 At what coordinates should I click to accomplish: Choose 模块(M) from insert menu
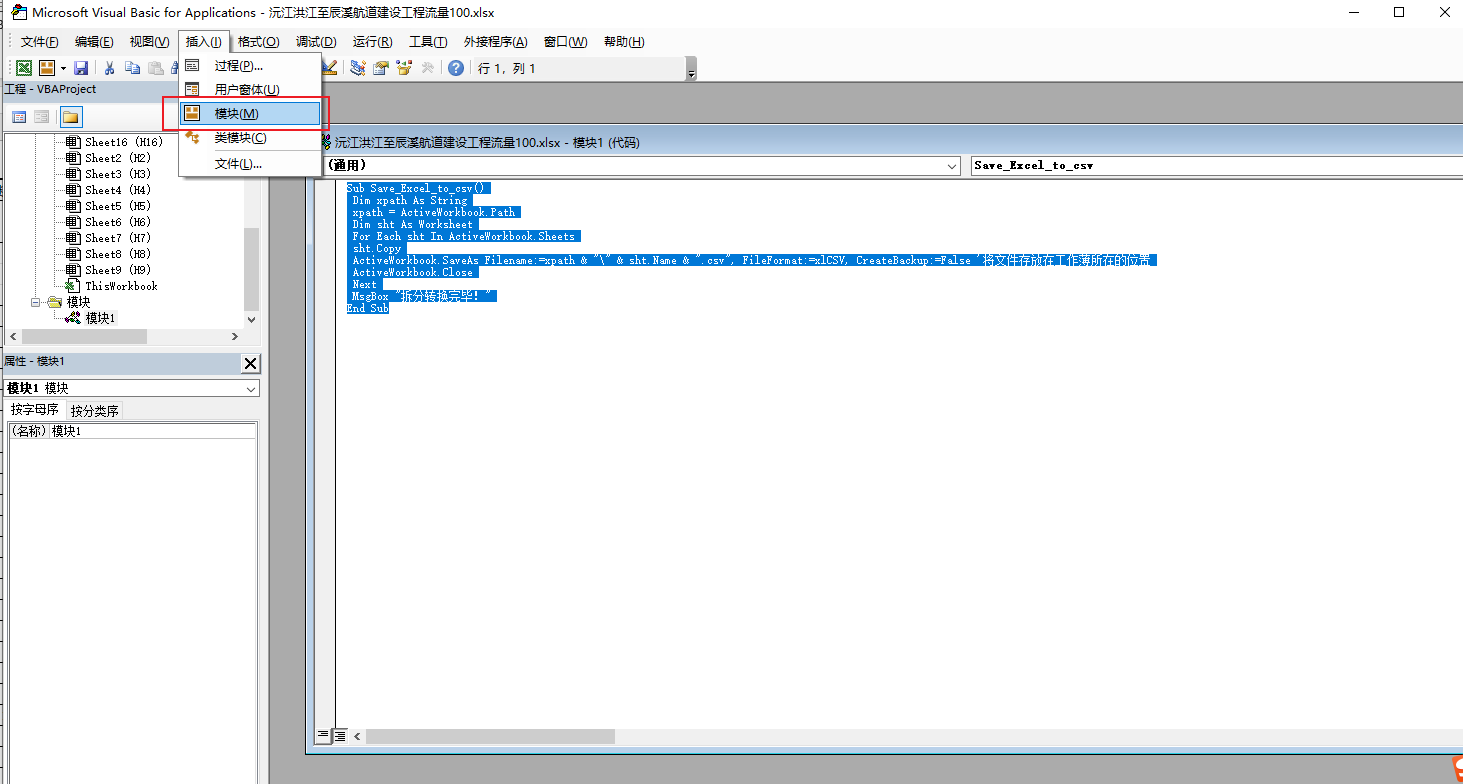tap(251, 114)
